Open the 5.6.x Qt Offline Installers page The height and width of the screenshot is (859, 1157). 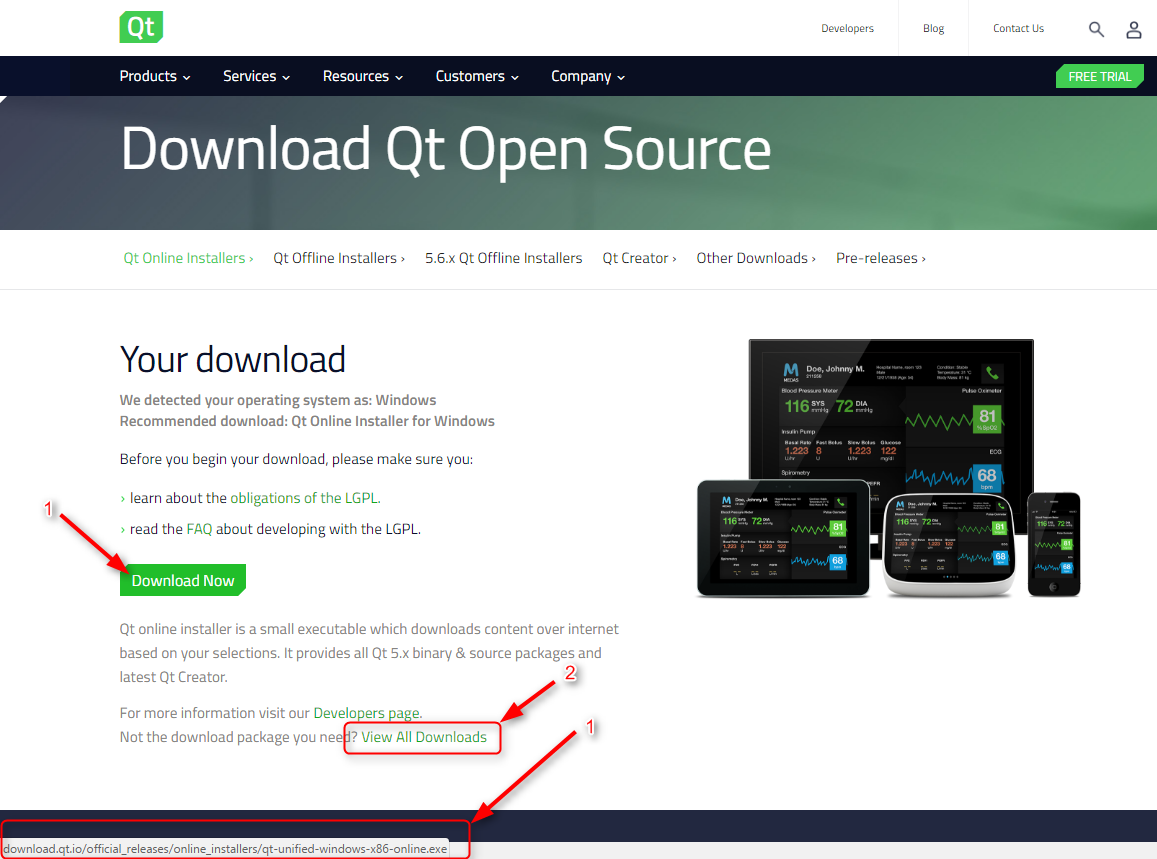(x=503, y=258)
